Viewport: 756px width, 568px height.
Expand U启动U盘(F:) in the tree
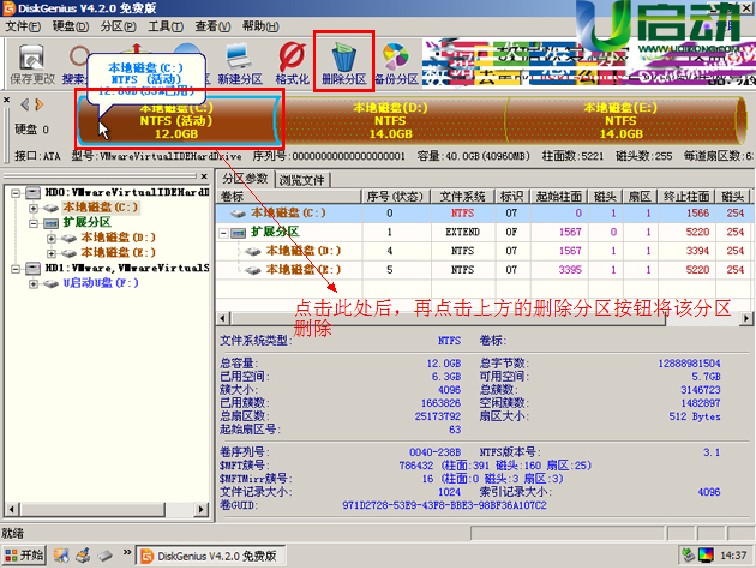(33, 284)
